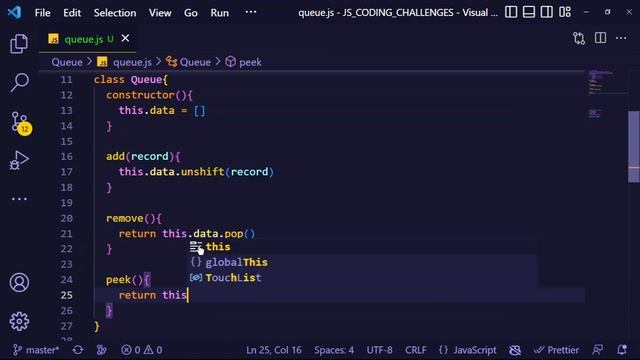Screen dimensions: 640x360
Task: Open notifications bell in status bar
Action: click(x=622, y=350)
